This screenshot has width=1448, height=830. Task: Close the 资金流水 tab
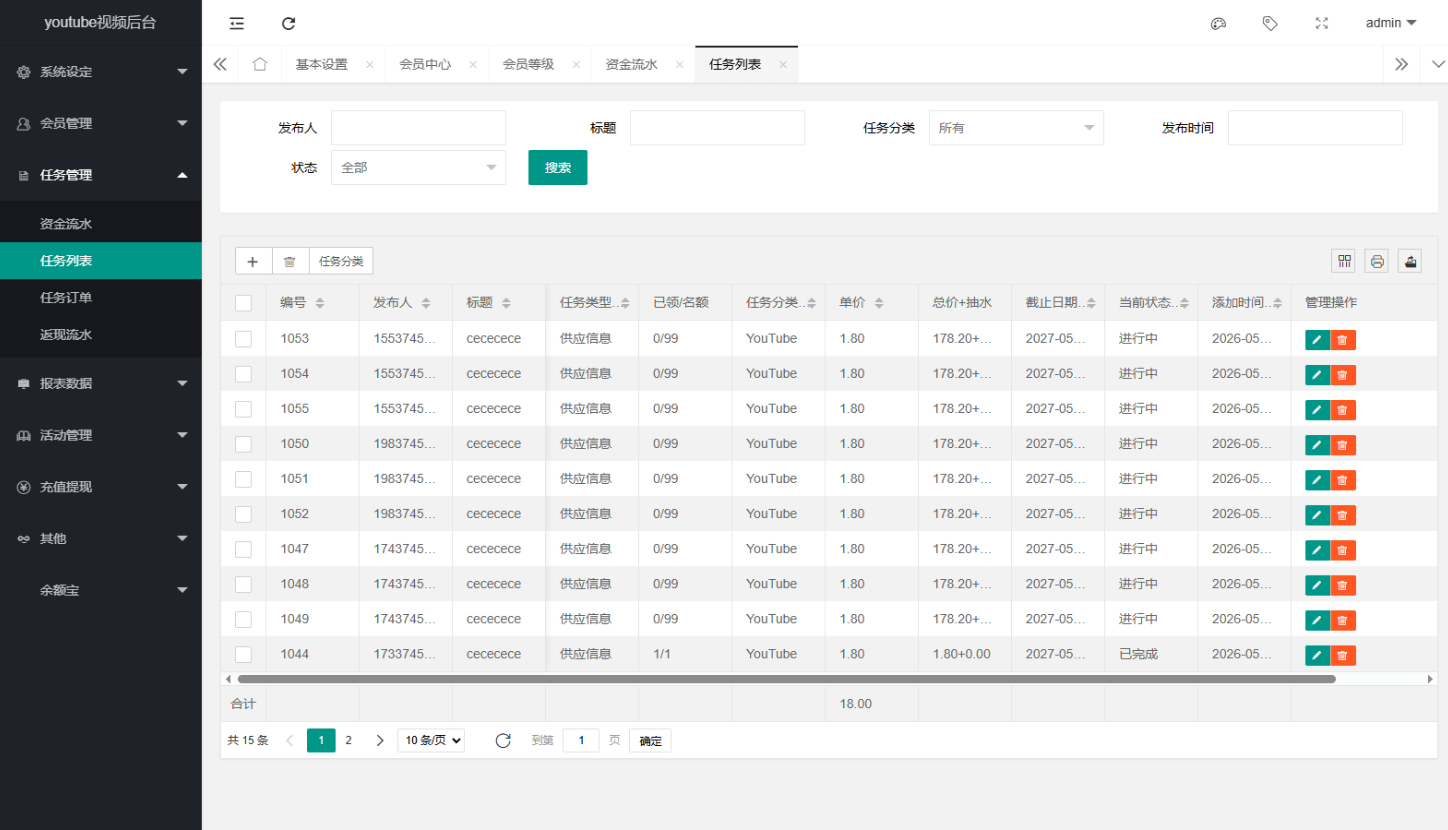click(x=679, y=64)
